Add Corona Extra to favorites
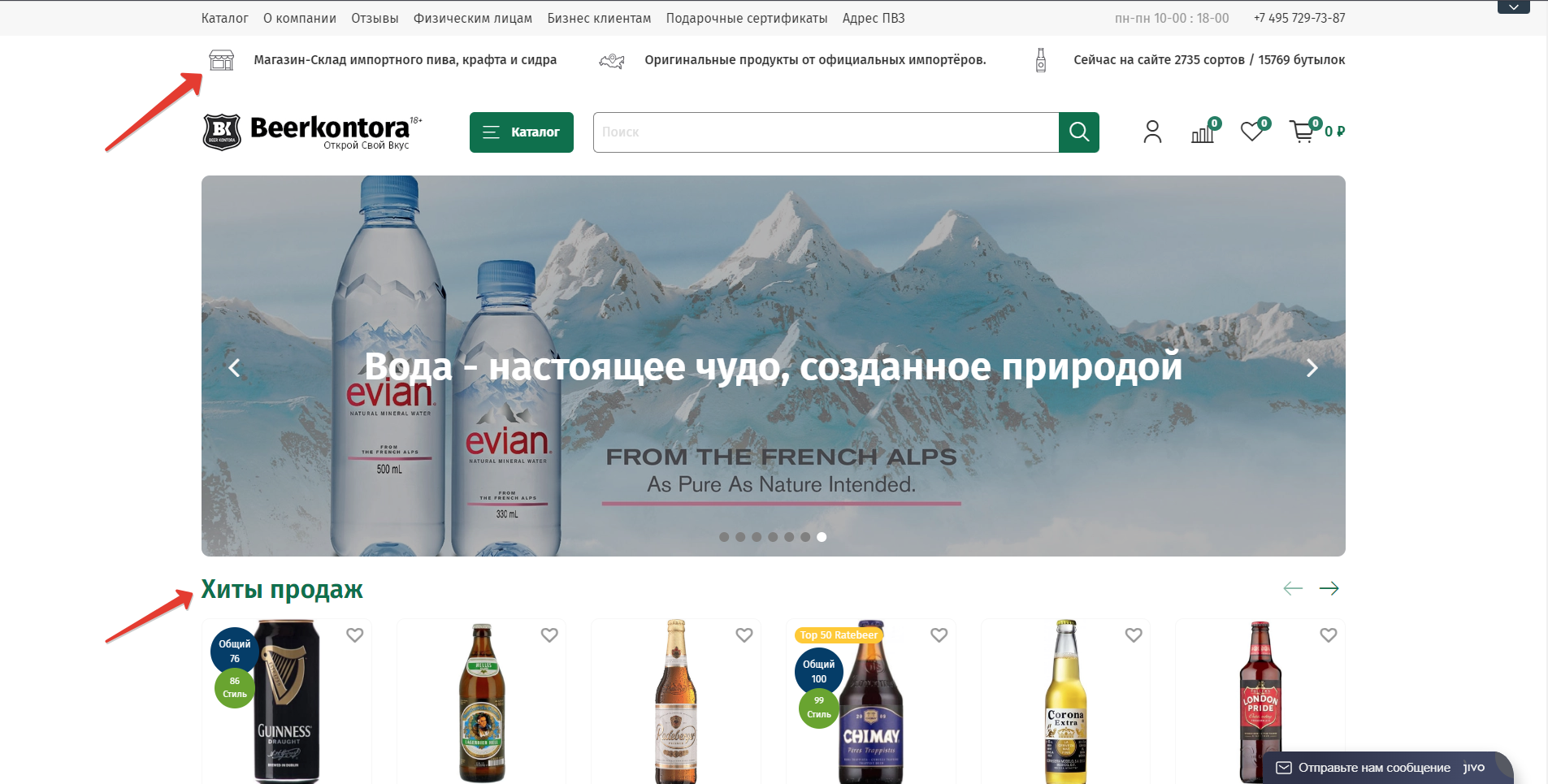Viewport: 1548px width, 784px height. [1134, 635]
